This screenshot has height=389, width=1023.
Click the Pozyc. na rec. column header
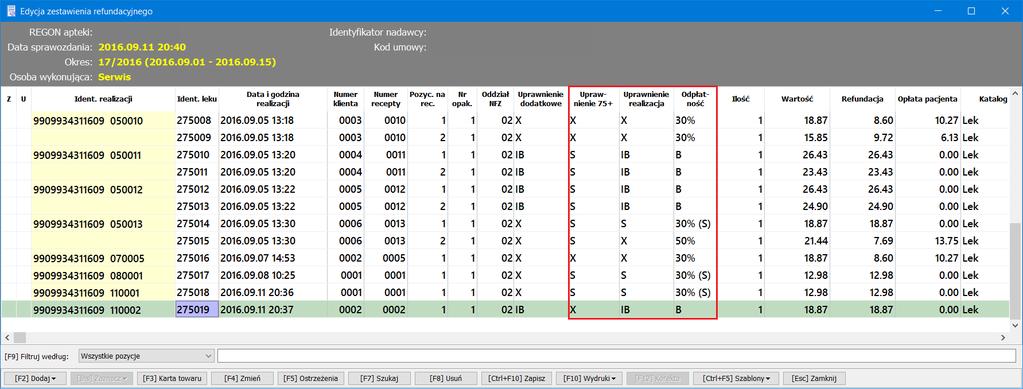pyautogui.click(x=428, y=99)
